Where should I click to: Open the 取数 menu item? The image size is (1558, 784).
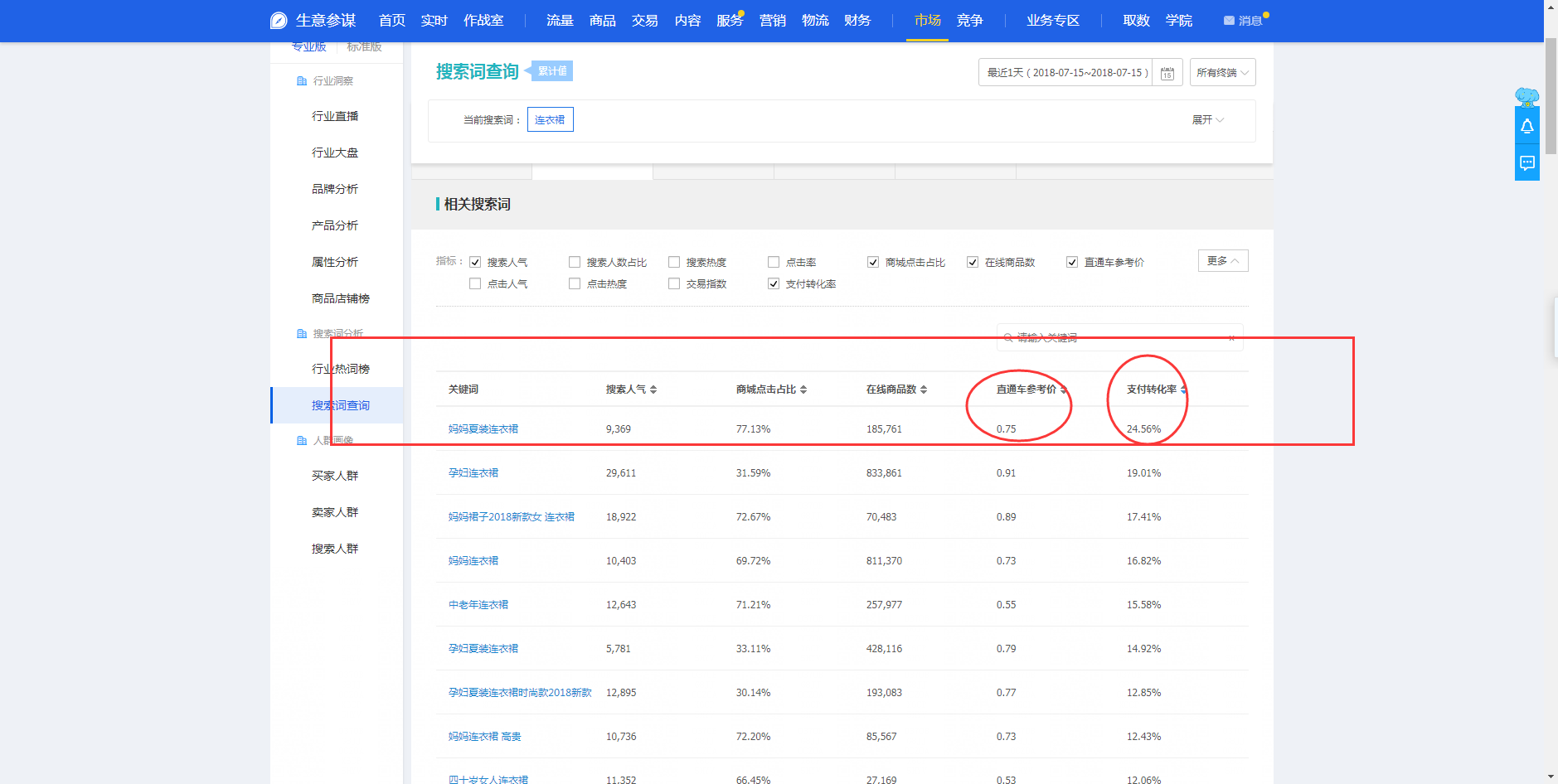1136,21
